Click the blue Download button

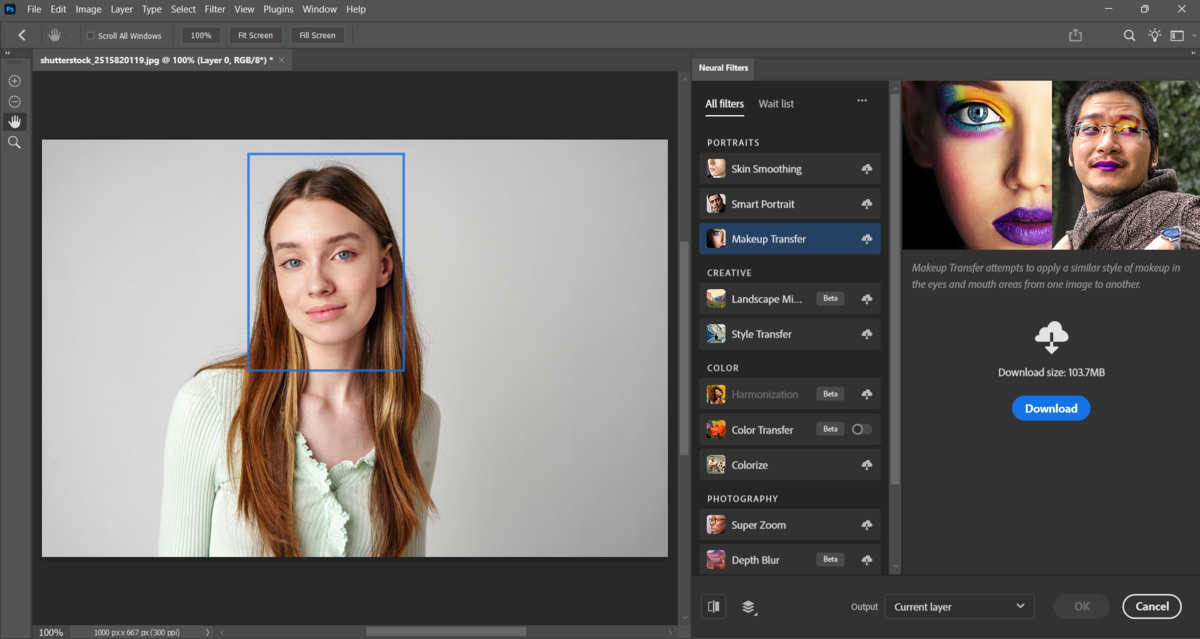point(1051,408)
